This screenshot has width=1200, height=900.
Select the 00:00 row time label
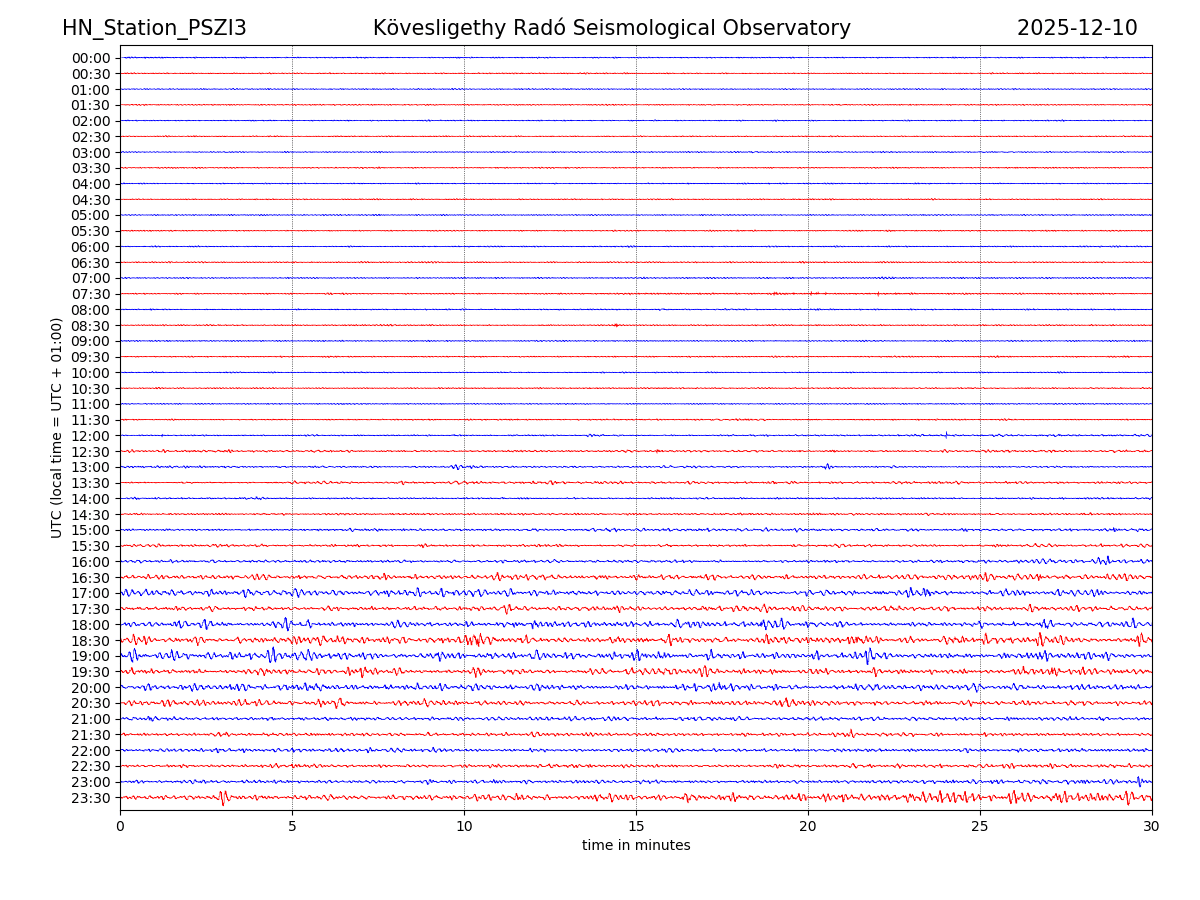click(x=90, y=58)
